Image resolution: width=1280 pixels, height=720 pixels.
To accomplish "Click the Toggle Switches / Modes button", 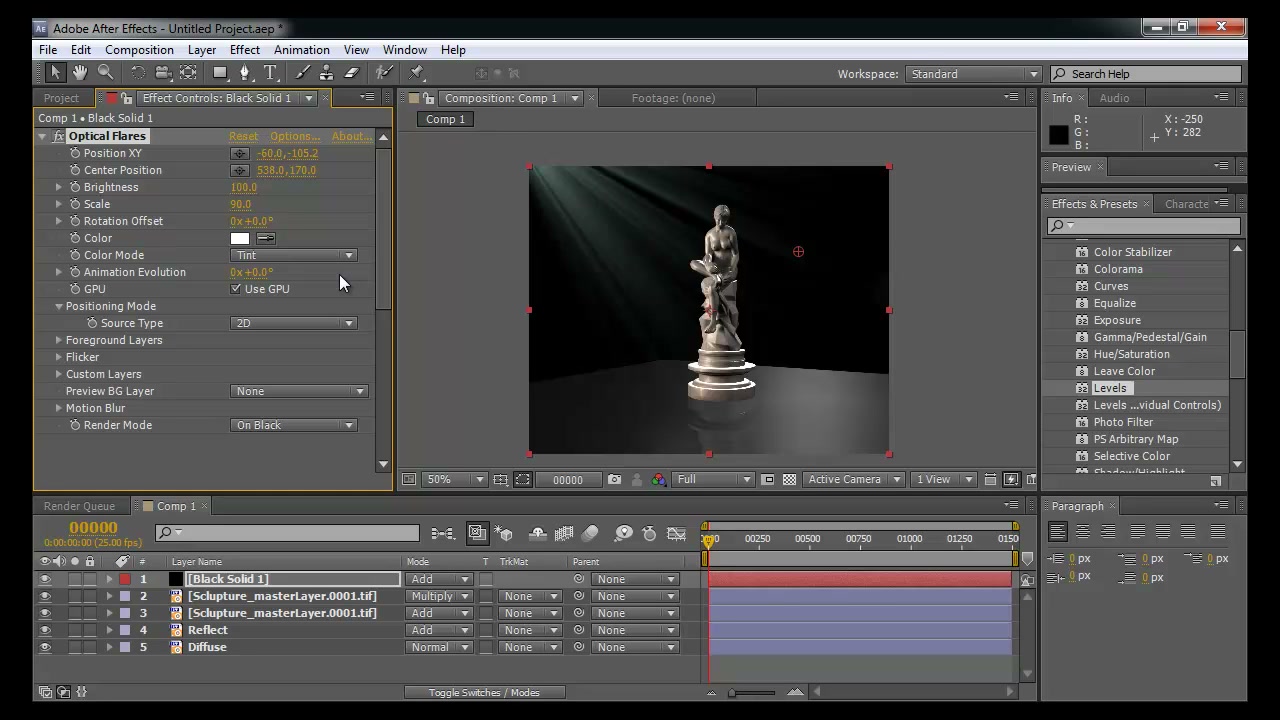I will click(x=484, y=692).
